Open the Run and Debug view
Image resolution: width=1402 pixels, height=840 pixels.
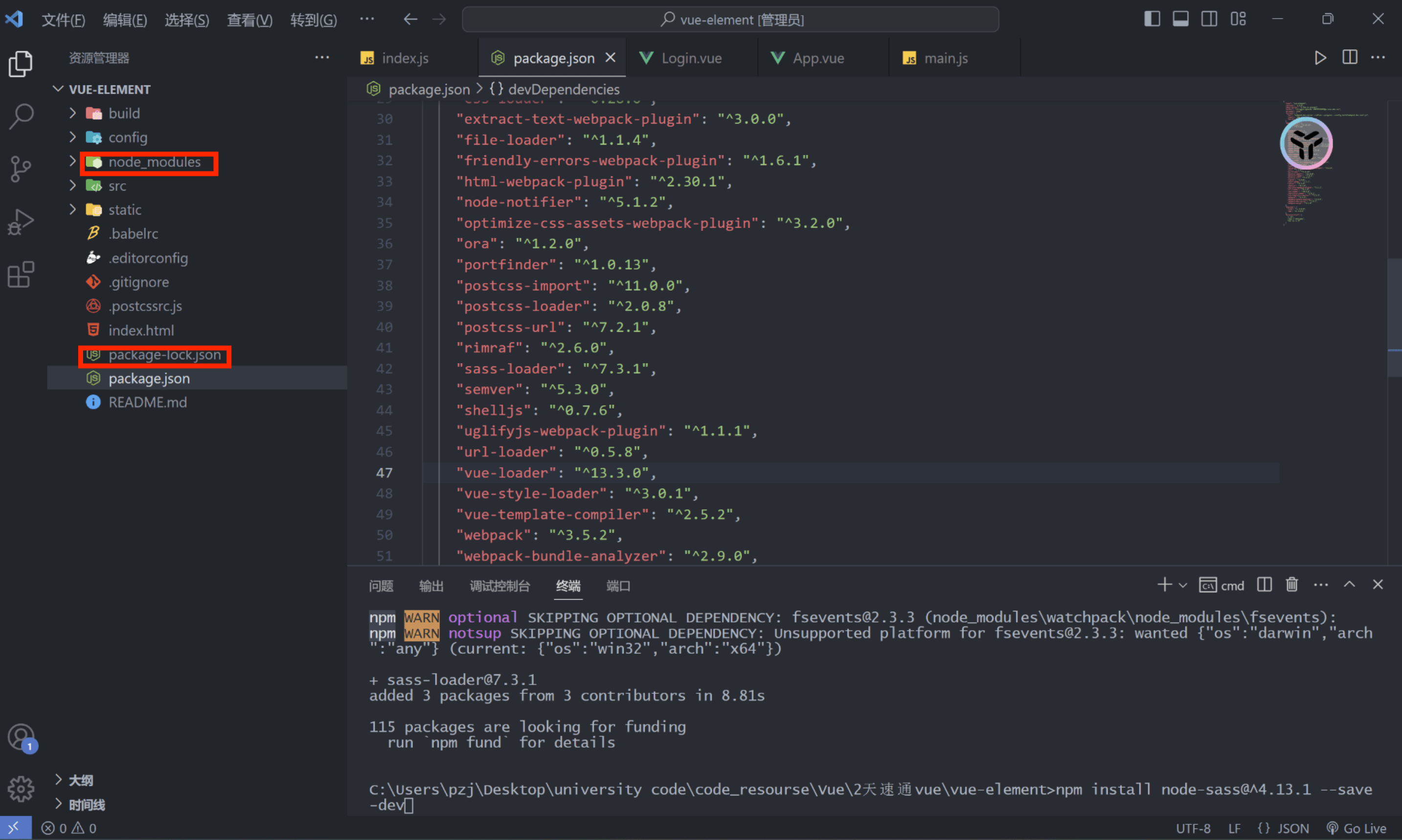21,221
